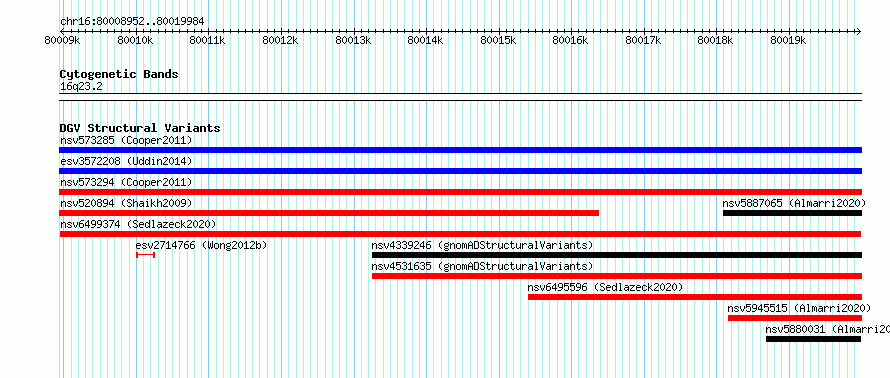Select the 80017k ruler tick label
The image size is (890, 378).
[x=644, y=40]
